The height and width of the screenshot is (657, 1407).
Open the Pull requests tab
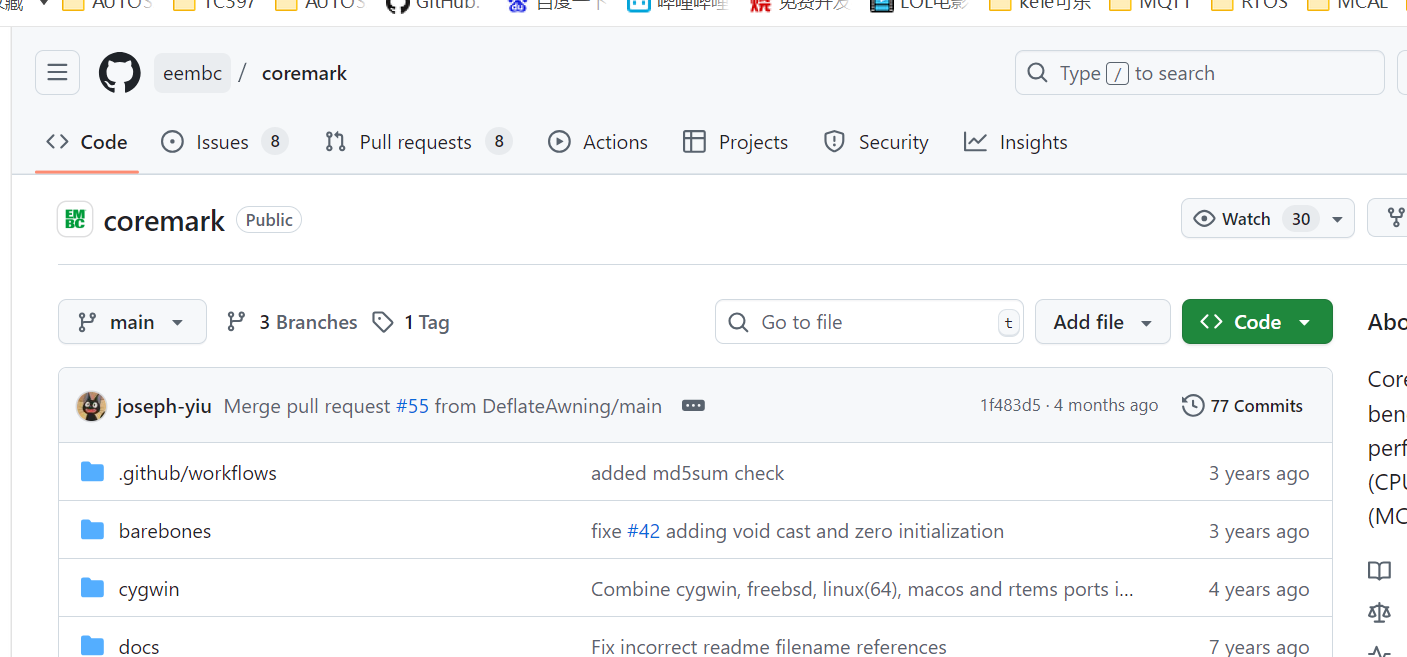[418, 142]
